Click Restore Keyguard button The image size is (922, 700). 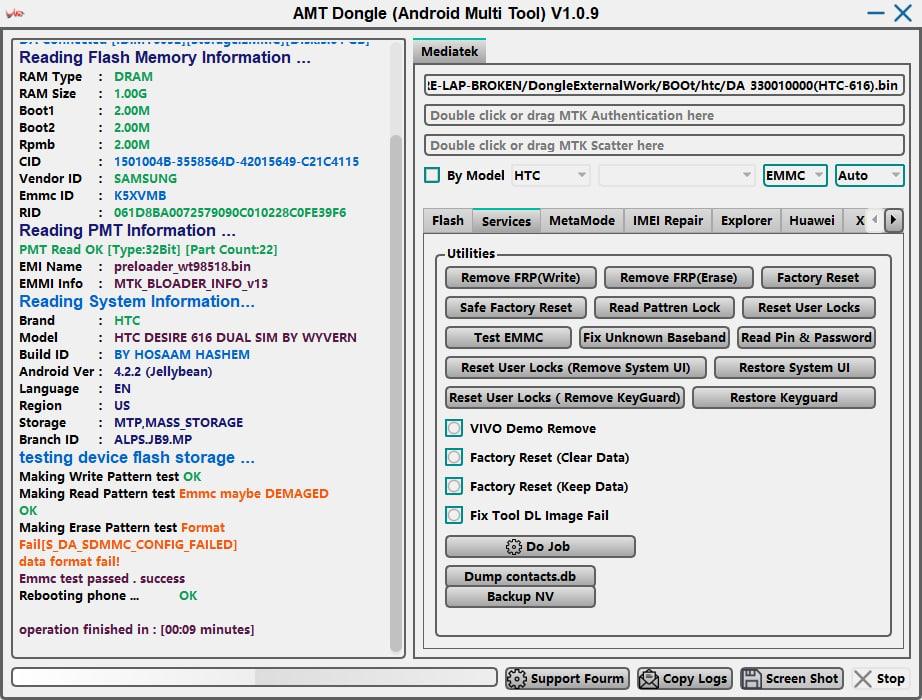[784, 398]
